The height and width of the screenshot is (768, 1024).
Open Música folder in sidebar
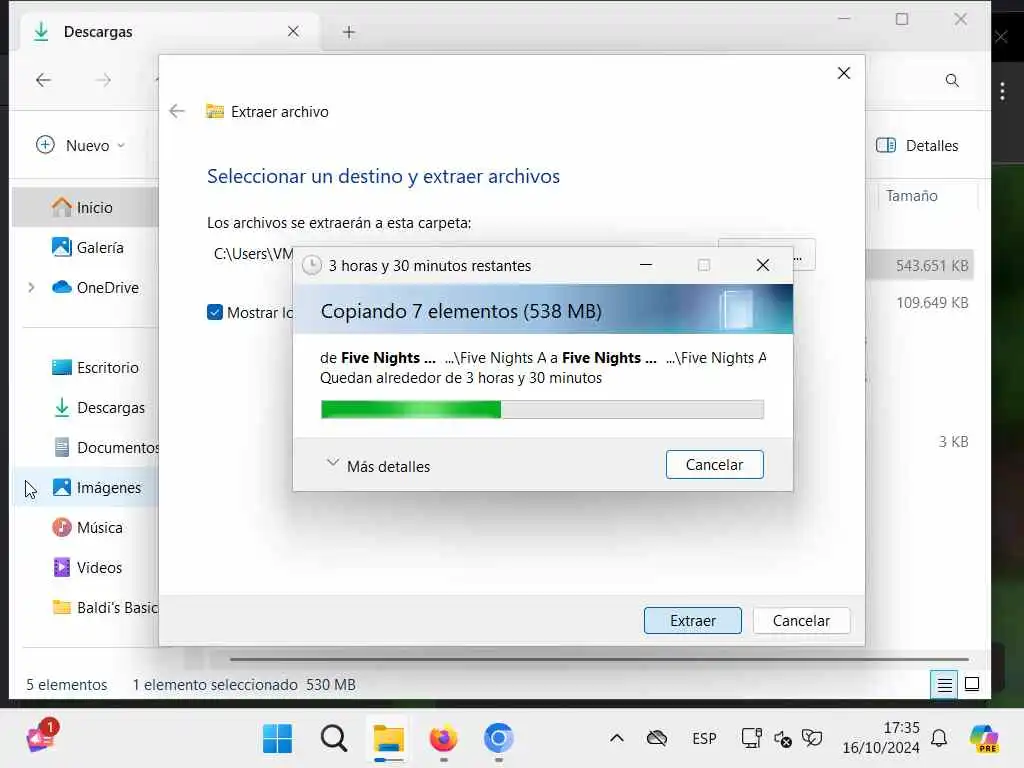(x=88, y=527)
